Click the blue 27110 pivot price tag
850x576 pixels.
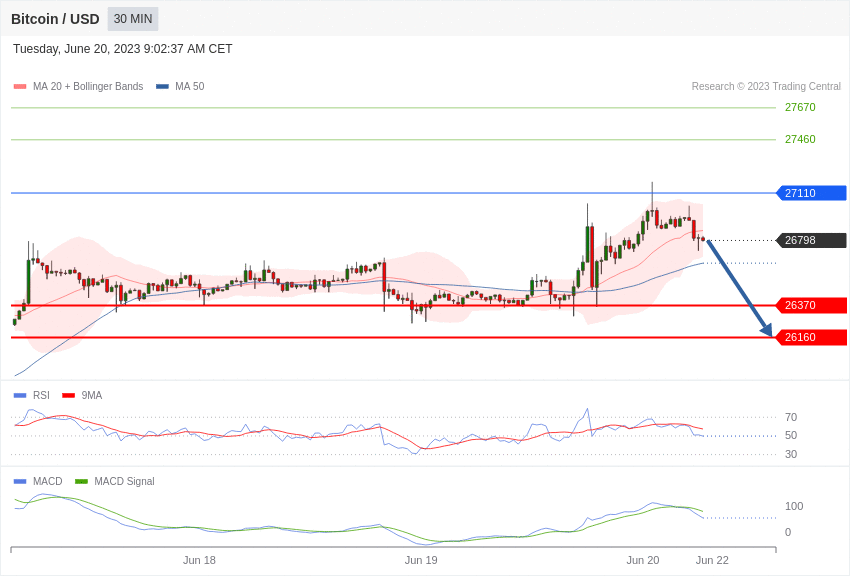tap(812, 193)
